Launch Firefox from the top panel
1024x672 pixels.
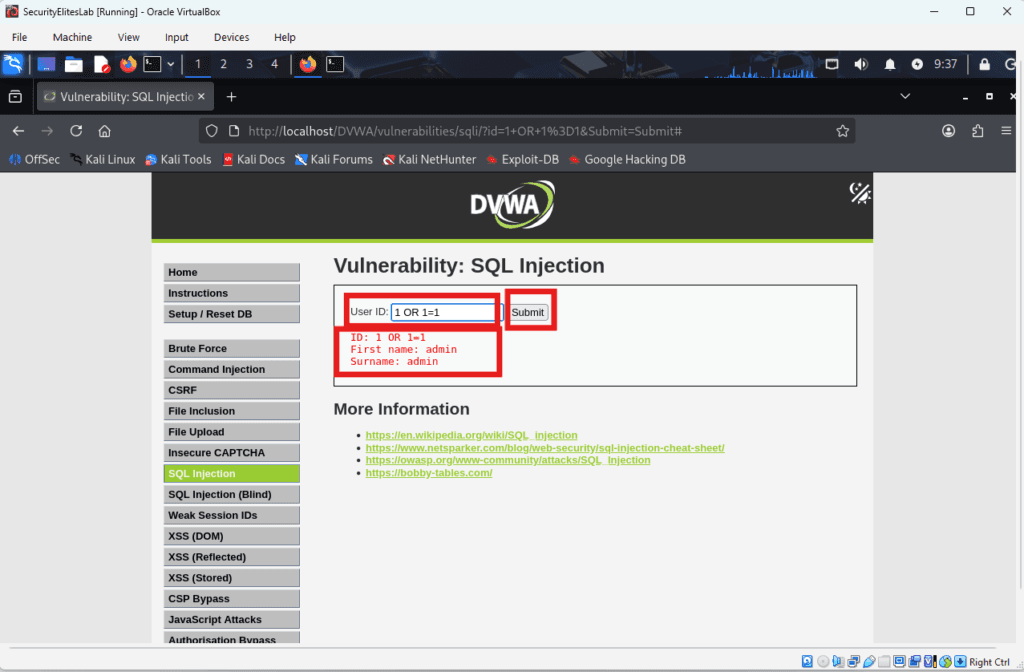click(128, 63)
